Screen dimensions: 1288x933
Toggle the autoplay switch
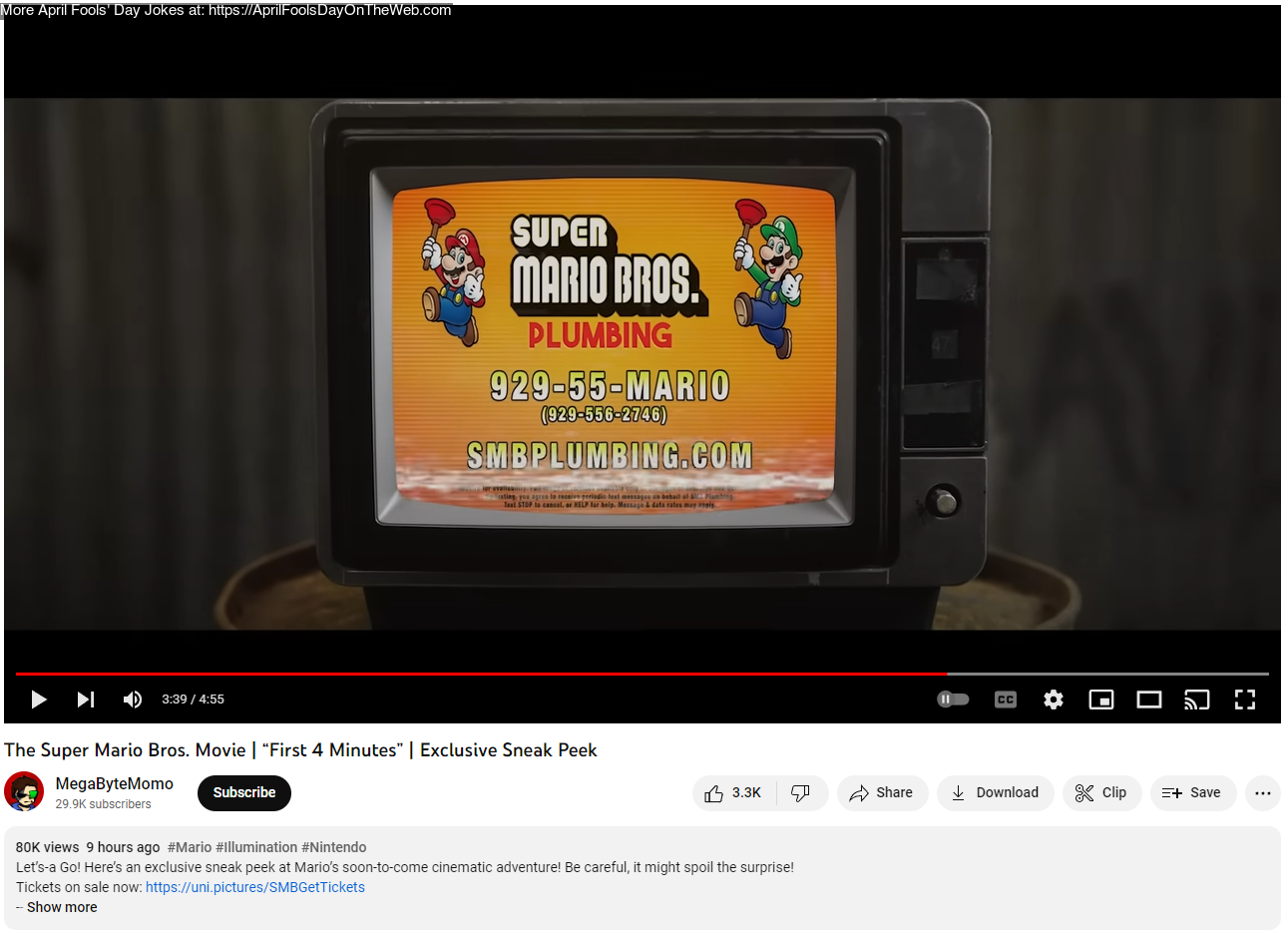click(953, 700)
